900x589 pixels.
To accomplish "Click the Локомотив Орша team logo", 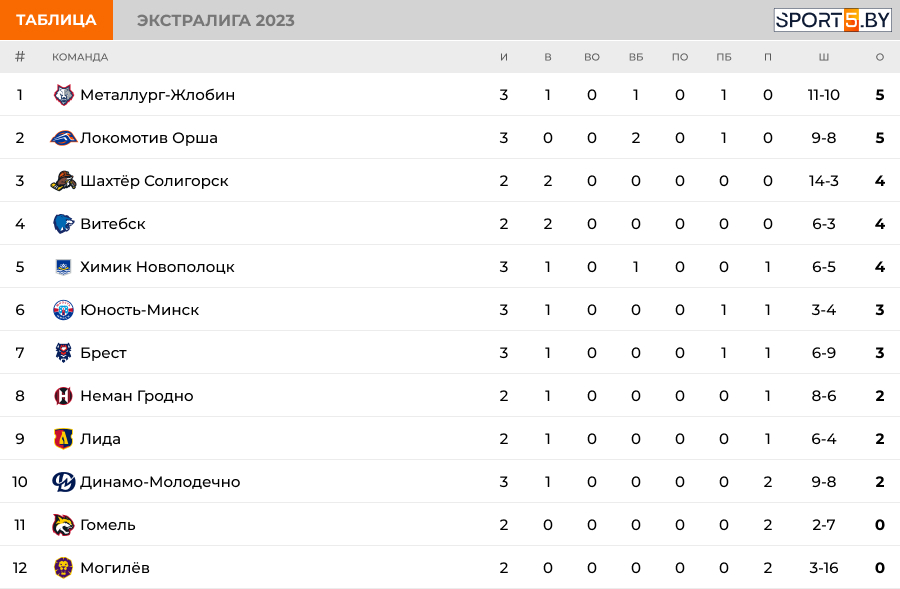I will point(63,138).
